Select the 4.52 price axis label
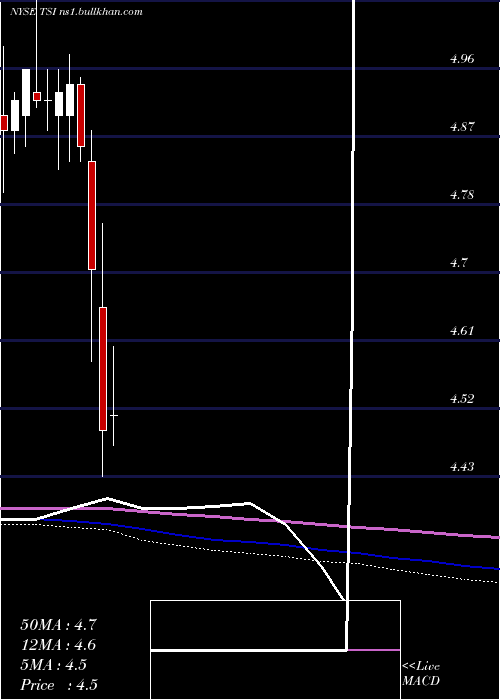The height and width of the screenshot is (700, 500). (462, 399)
